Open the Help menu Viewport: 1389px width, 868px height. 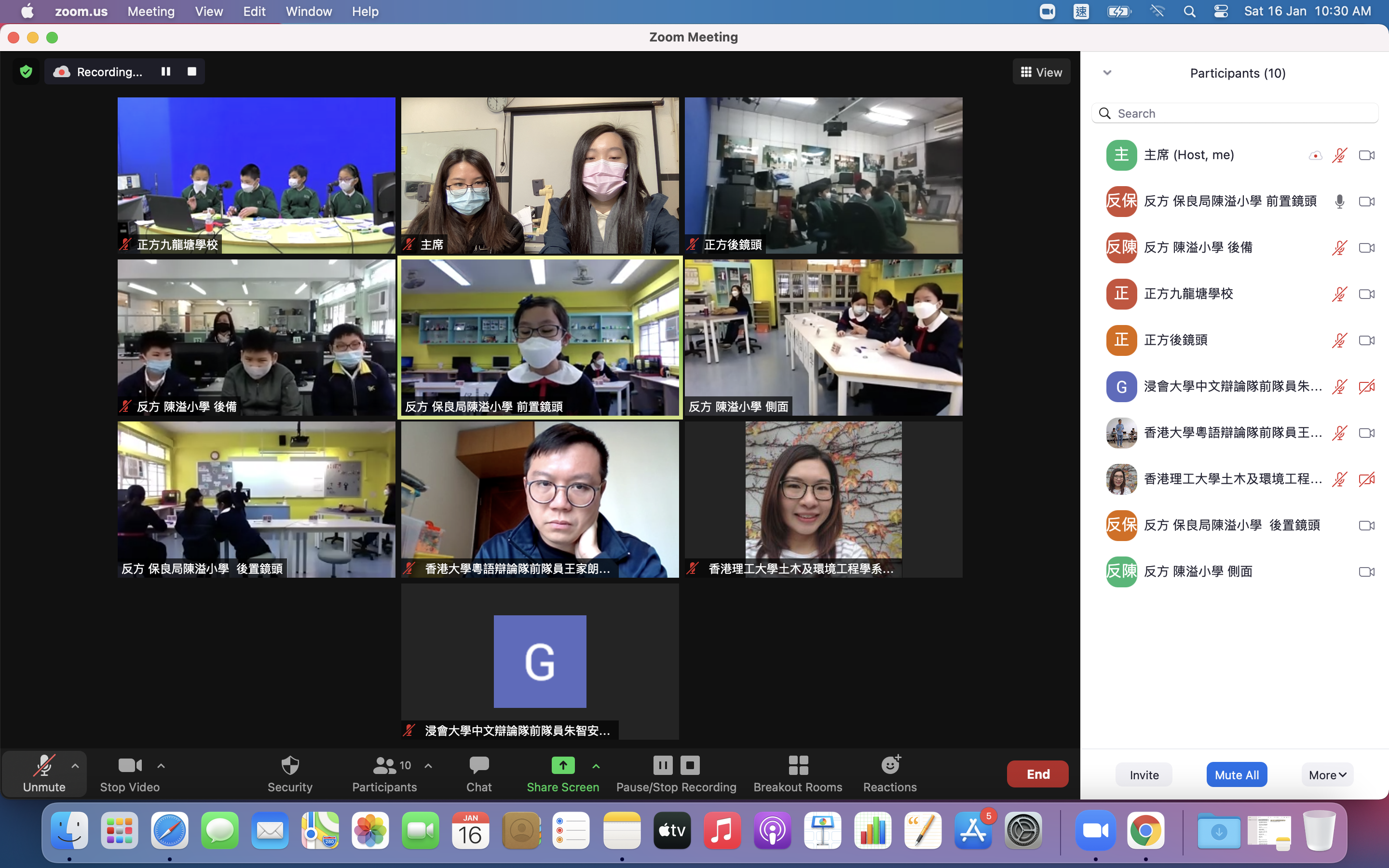click(x=365, y=12)
